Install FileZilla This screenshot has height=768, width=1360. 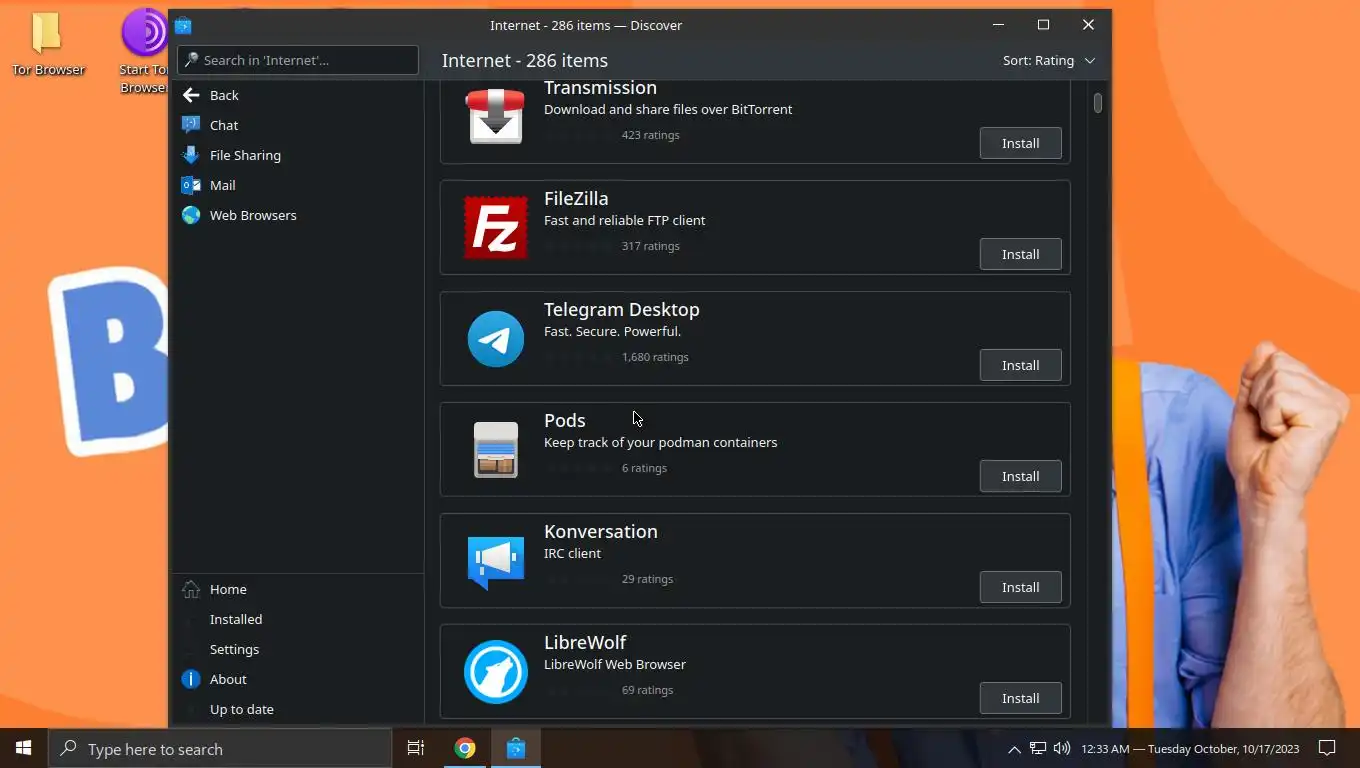coord(1020,254)
